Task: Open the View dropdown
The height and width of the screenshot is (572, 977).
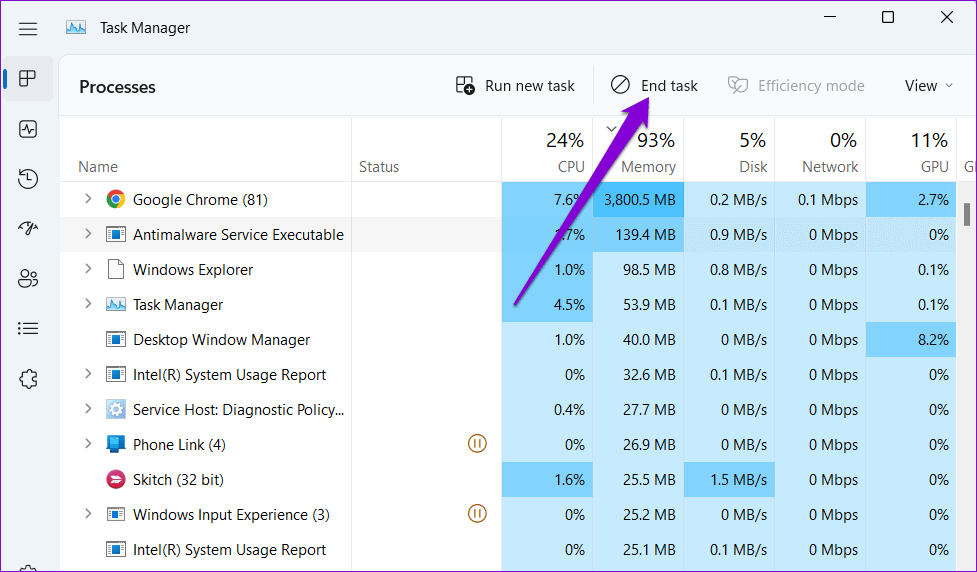Action: tap(928, 85)
